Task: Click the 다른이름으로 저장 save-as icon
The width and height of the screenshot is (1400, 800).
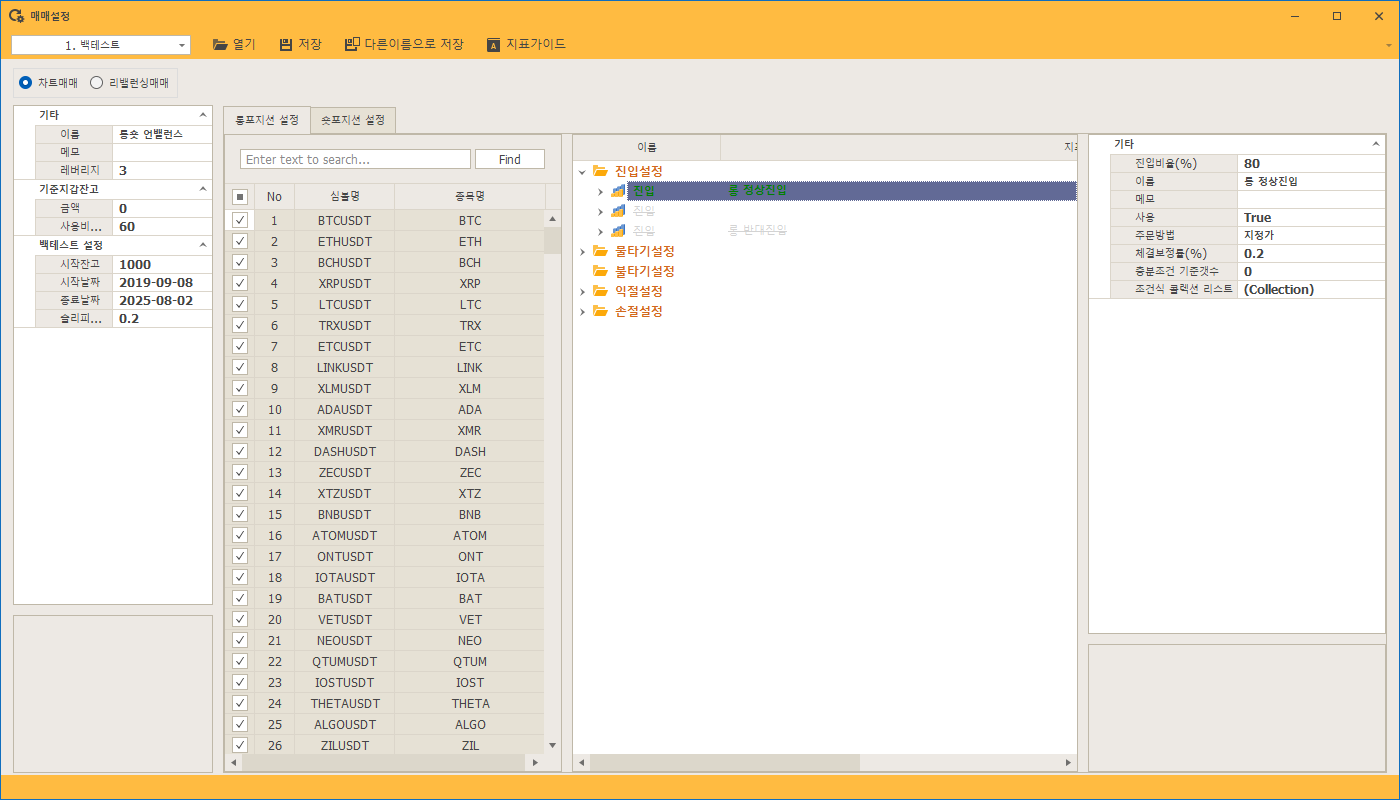Action: (x=352, y=44)
